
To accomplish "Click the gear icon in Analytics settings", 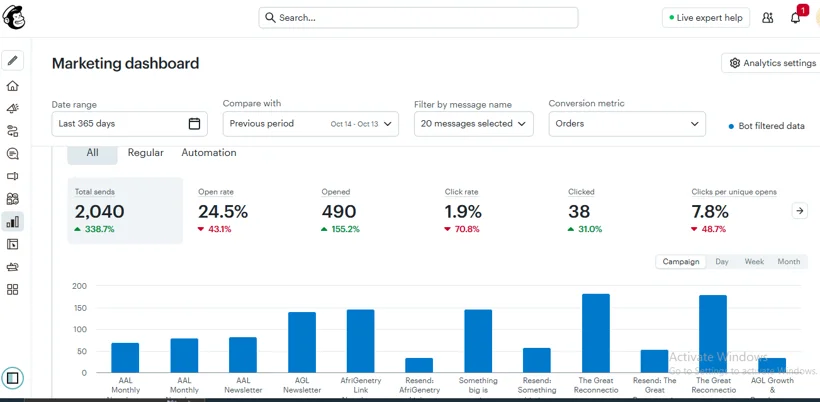I will pos(735,63).
